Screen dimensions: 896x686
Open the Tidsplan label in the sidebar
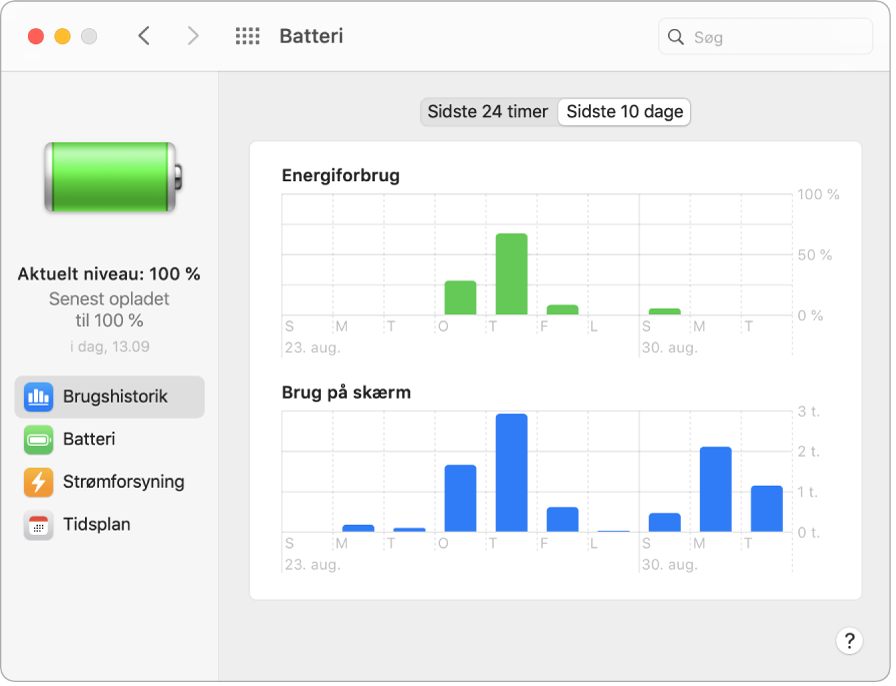96,525
